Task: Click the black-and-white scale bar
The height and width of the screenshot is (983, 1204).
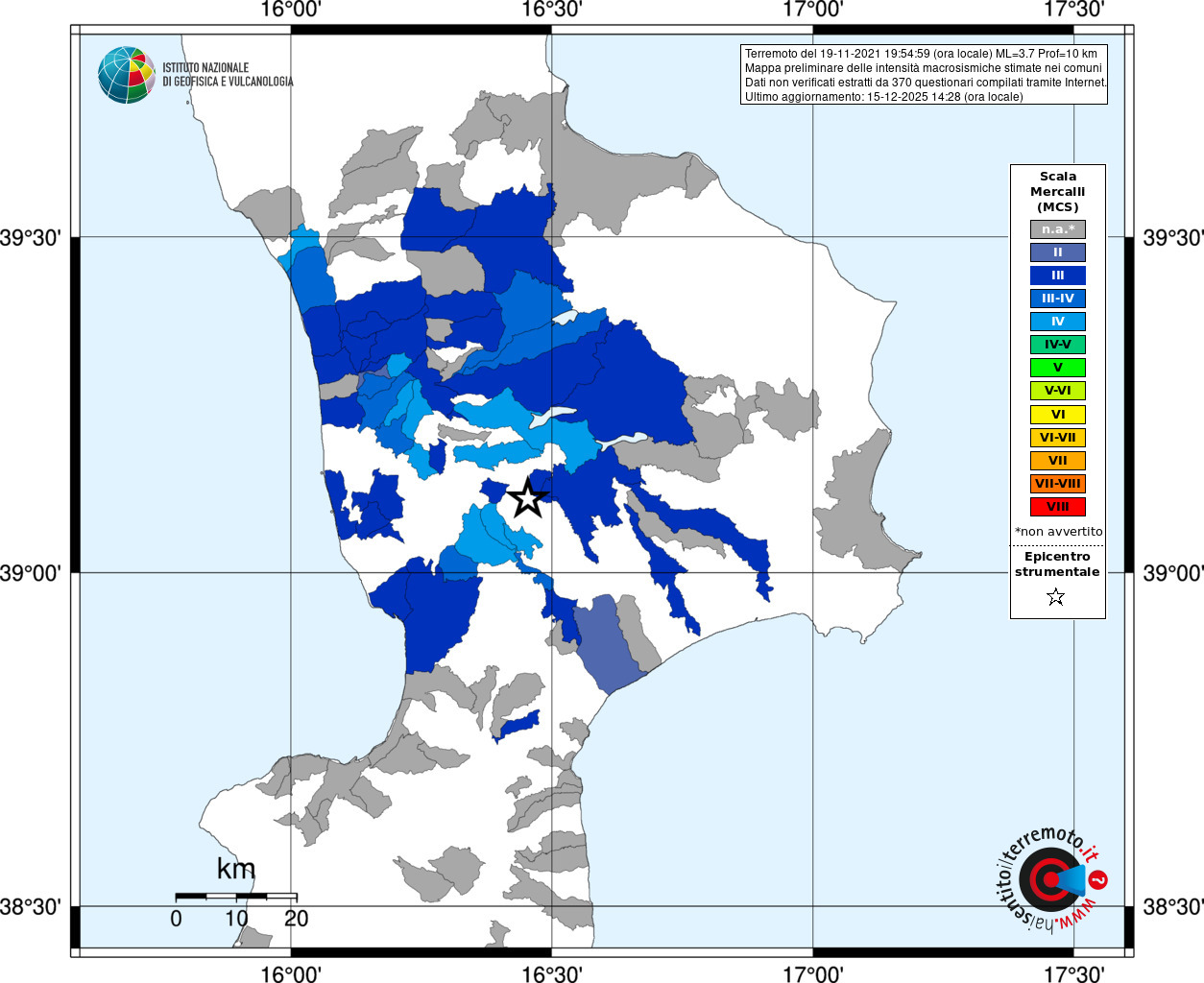Action: pos(236,896)
